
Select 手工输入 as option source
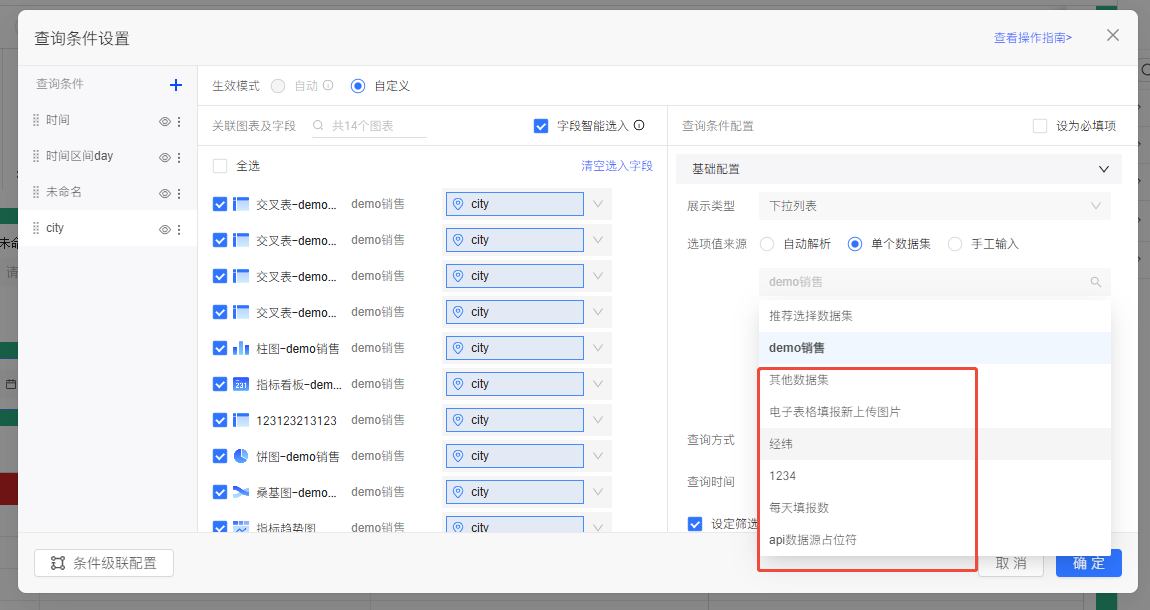coord(955,244)
